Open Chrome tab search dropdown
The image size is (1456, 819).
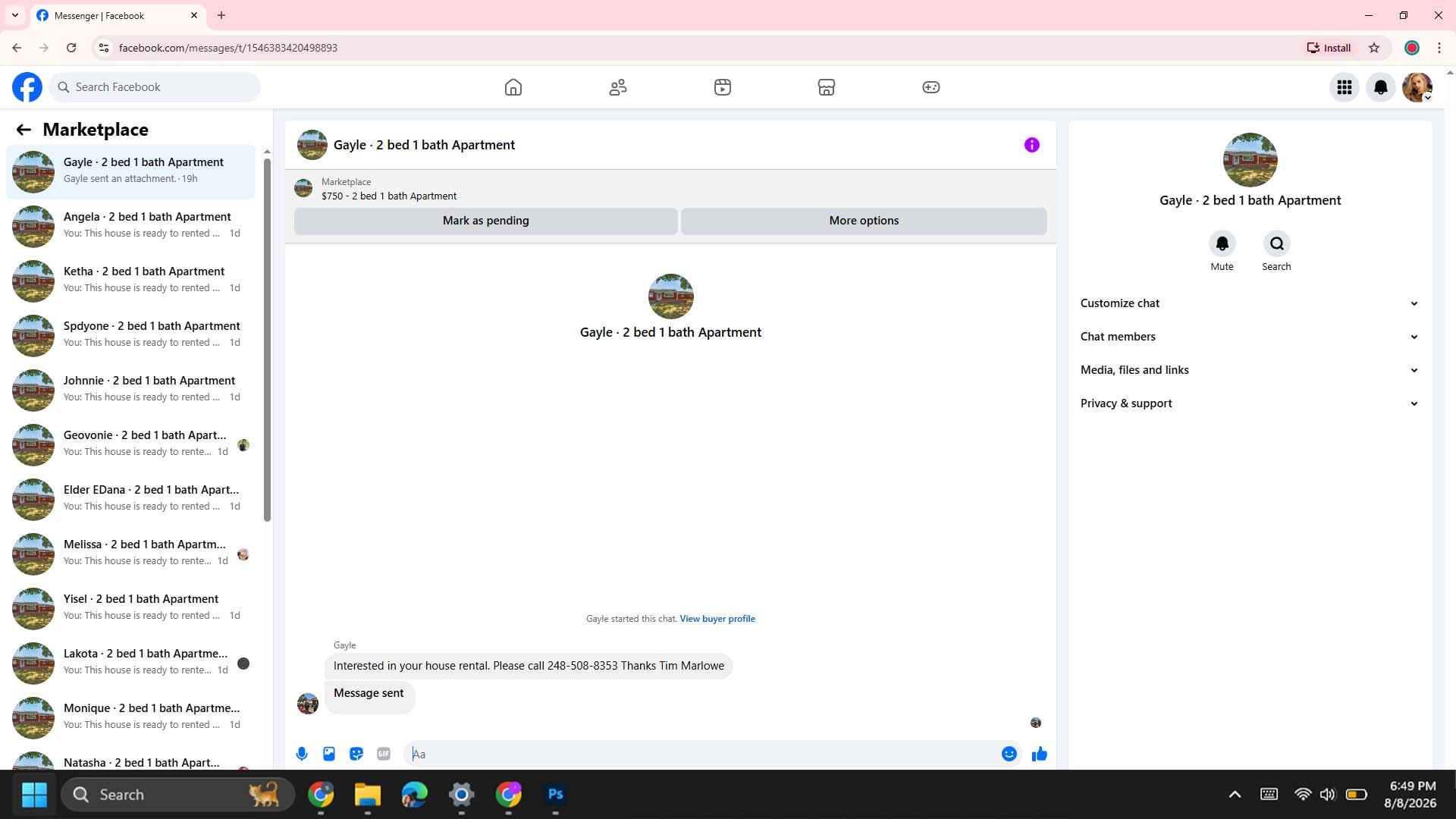coord(15,15)
